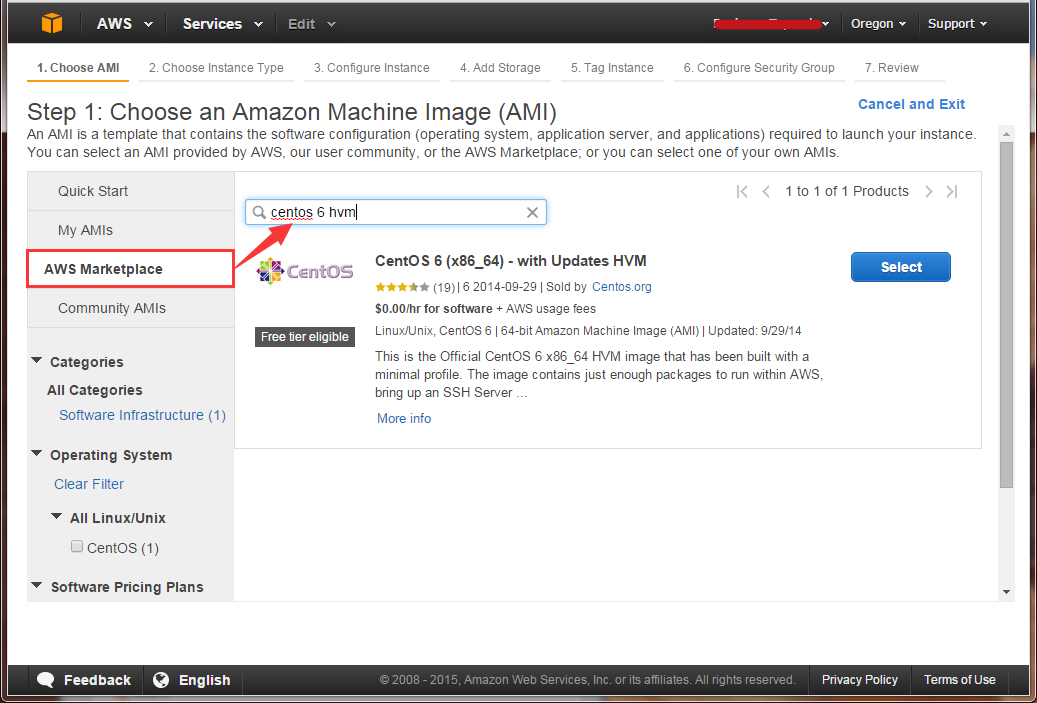Click the Feedback speech bubble icon
This screenshot has width=1037, height=703.
[46, 680]
